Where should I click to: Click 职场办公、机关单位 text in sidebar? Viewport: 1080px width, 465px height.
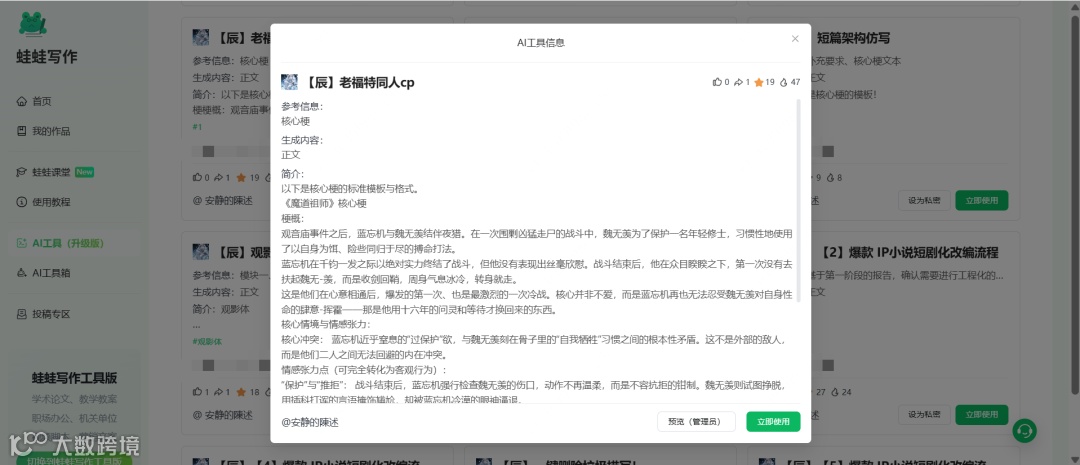click(x=74, y=418)
